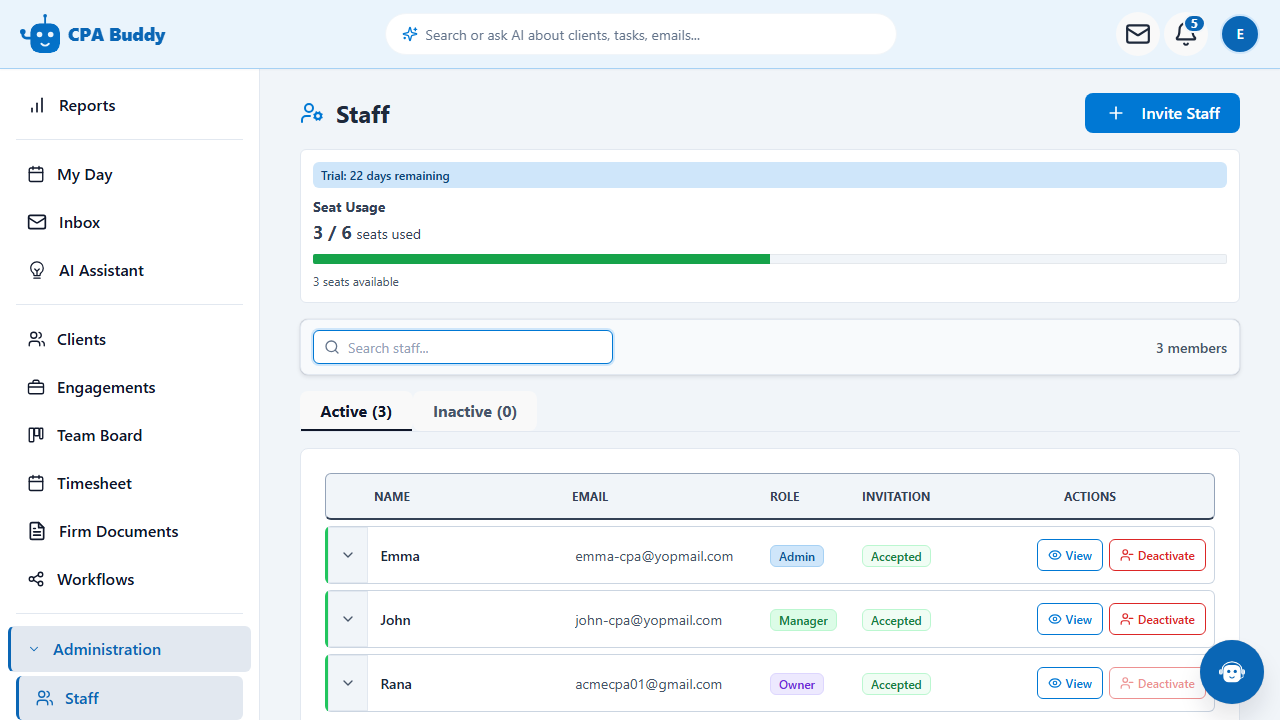Viewport: 1280px width, 720px height.
Task: Click the Reports bar chart icon
Action: (x=37, y=105)
